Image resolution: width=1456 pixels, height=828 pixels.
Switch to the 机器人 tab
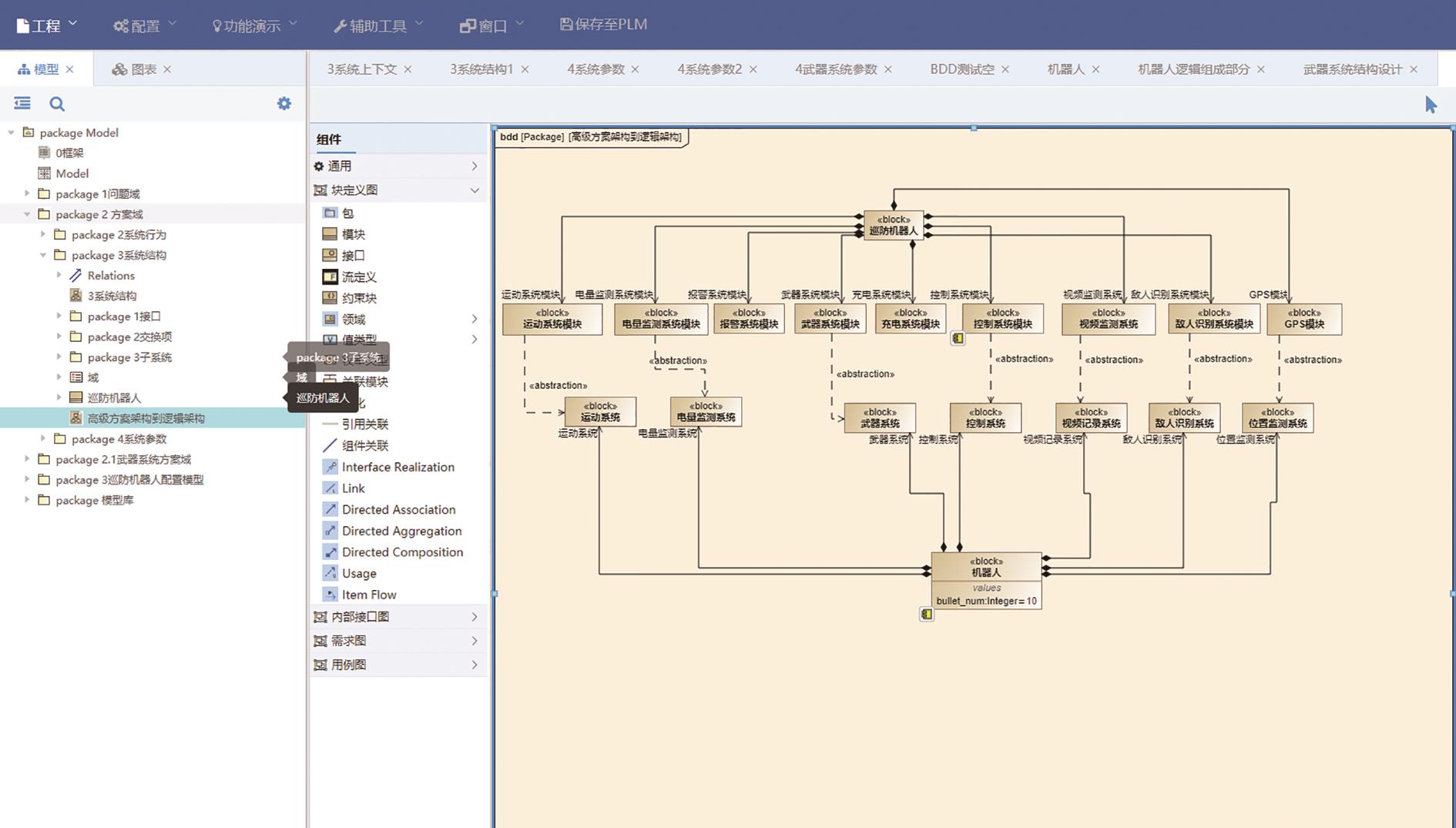(1065, 69)
